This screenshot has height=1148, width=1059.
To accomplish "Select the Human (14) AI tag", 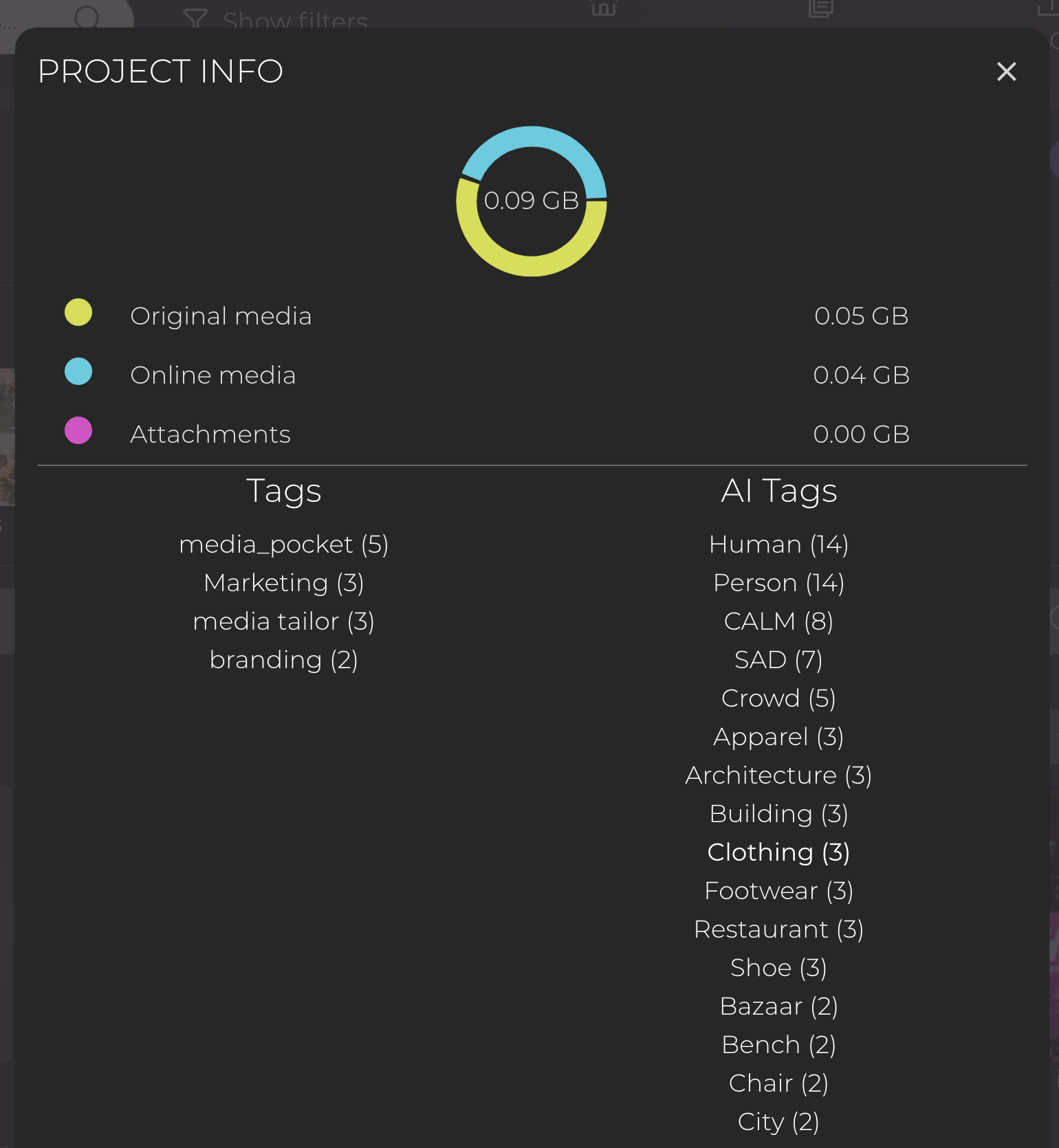I will [x=778, y=544].
